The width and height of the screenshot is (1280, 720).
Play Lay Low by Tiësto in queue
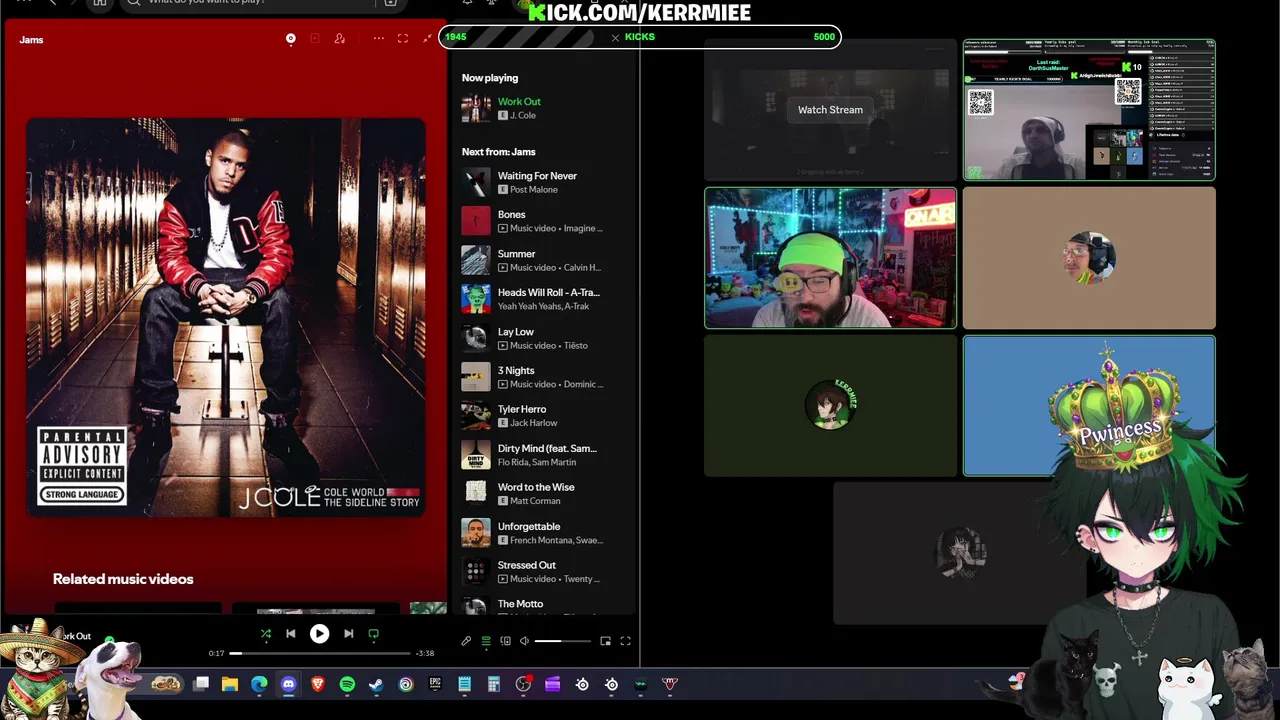pyautogui.click(x=516, y=332)
